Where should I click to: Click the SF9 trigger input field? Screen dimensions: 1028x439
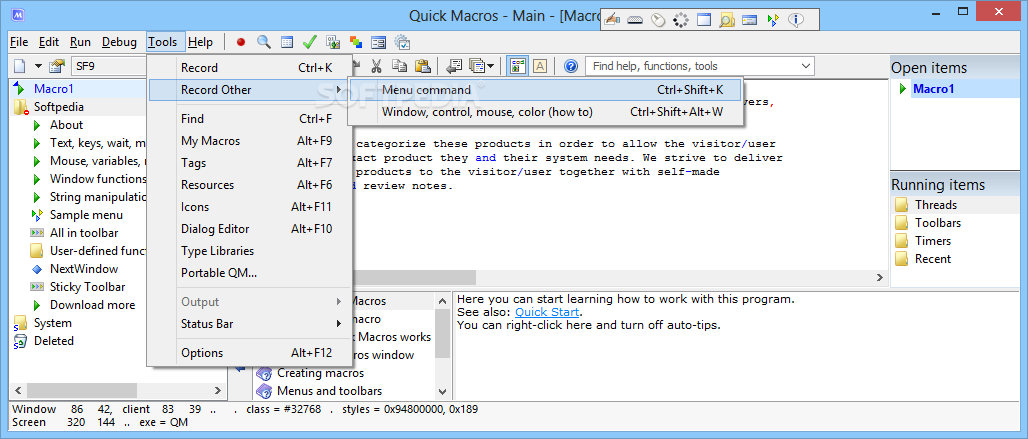(108, 66)
